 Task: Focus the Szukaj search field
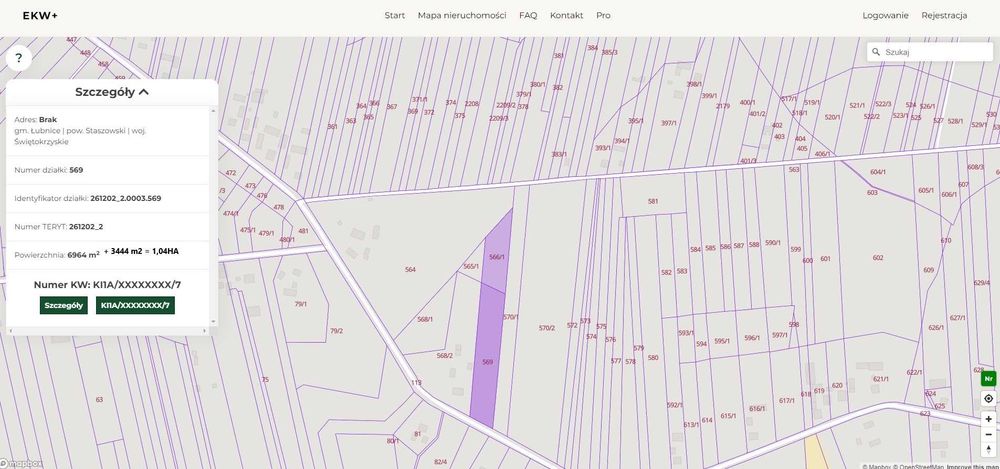[x=930, y=52]
